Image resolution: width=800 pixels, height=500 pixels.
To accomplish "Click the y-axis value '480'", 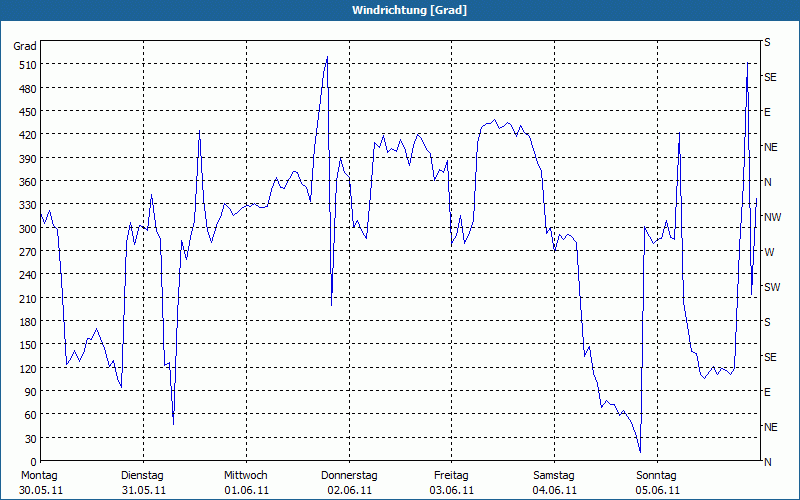I will point(28,89).
